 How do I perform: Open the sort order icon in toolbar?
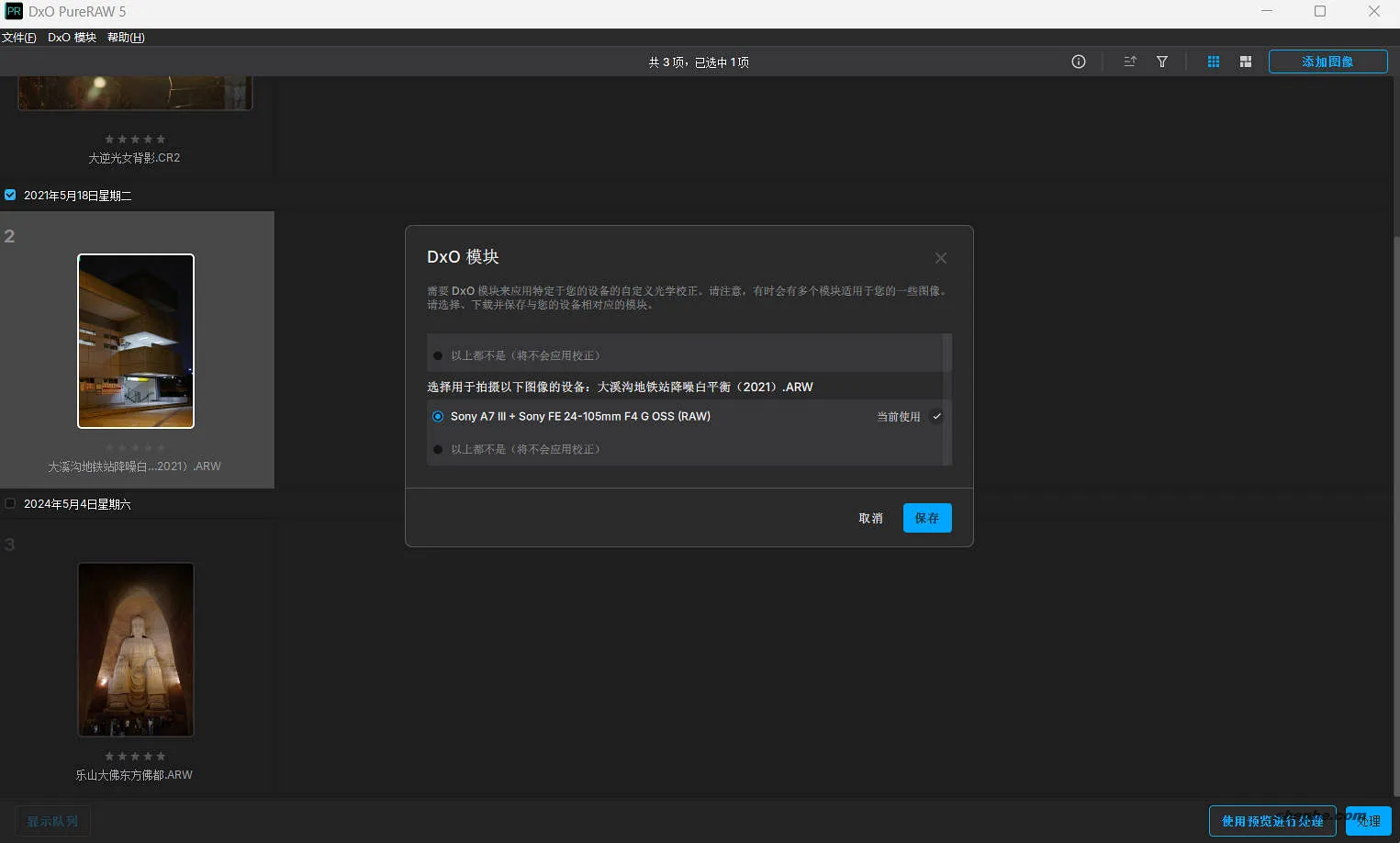click(1129, 62)
